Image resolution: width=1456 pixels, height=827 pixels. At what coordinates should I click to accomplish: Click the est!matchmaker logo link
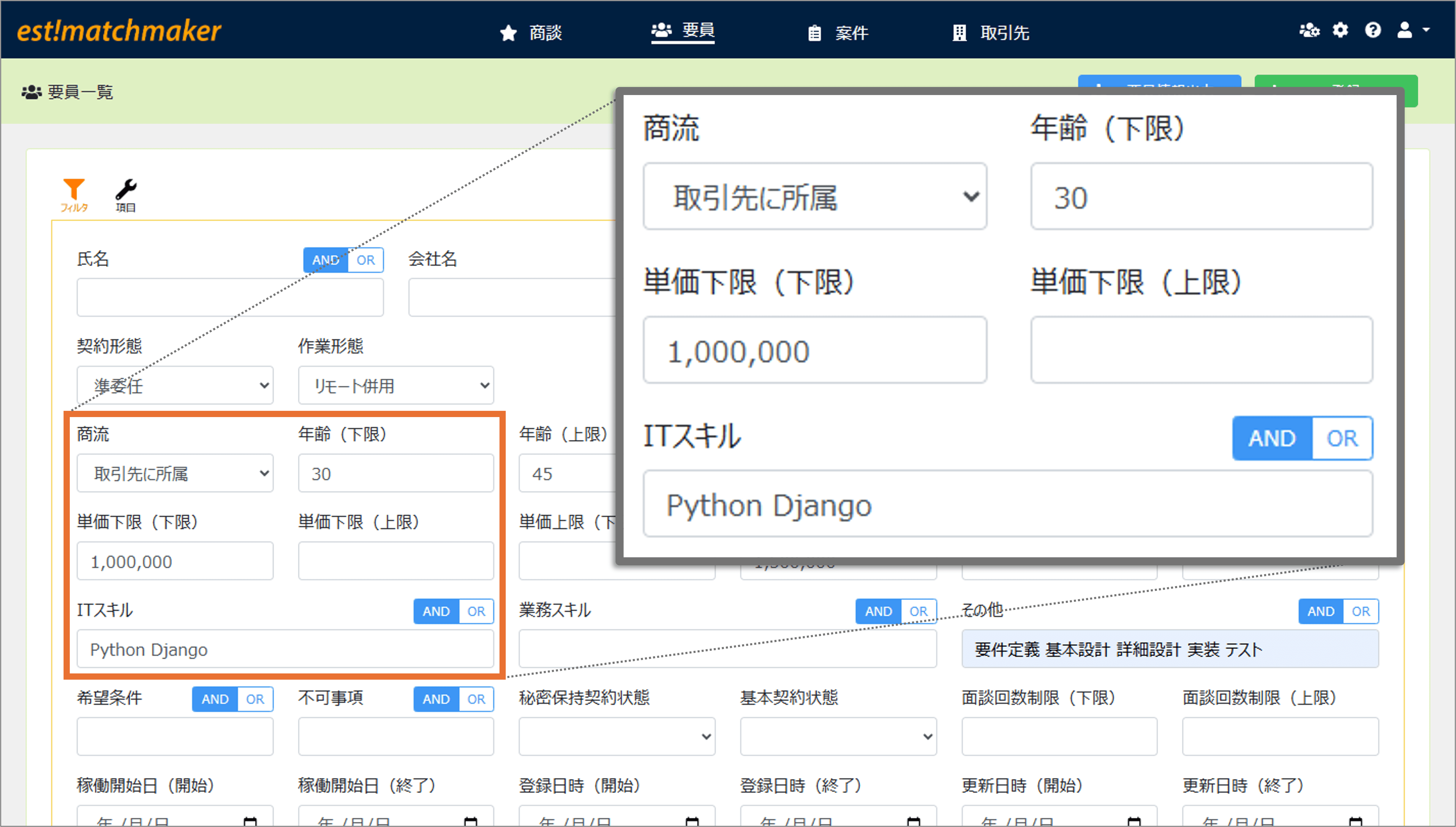[x=119, y=31]
